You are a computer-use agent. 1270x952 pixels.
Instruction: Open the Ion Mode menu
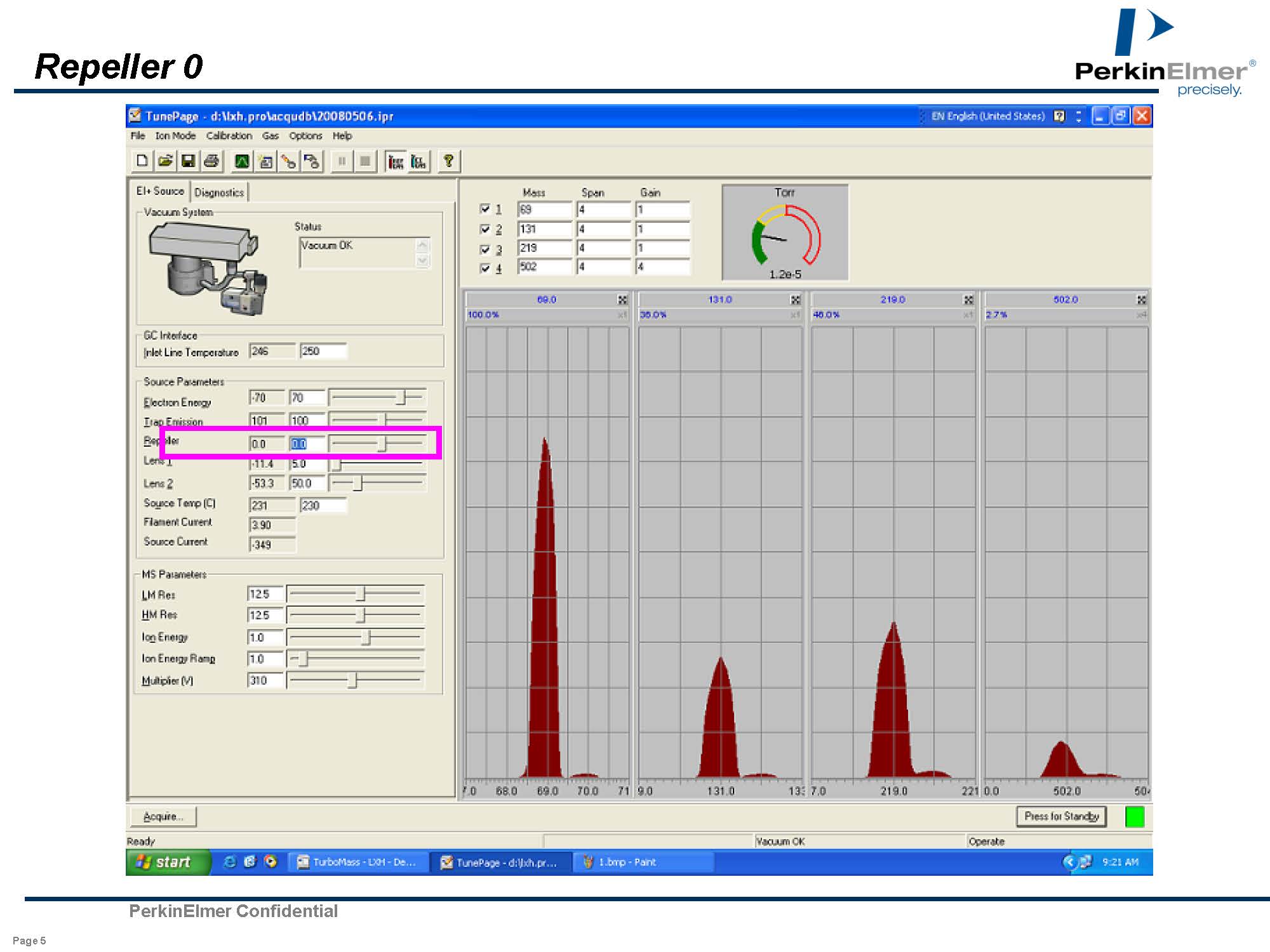(175, 136)
